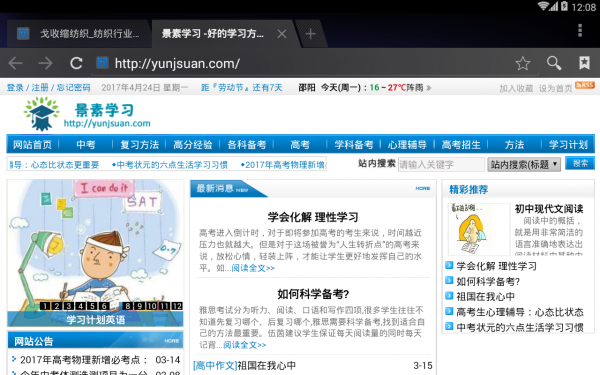Click the 景素学习 graduation cap logo
Screen dimensions: 600x375
(x=41, y=114)
